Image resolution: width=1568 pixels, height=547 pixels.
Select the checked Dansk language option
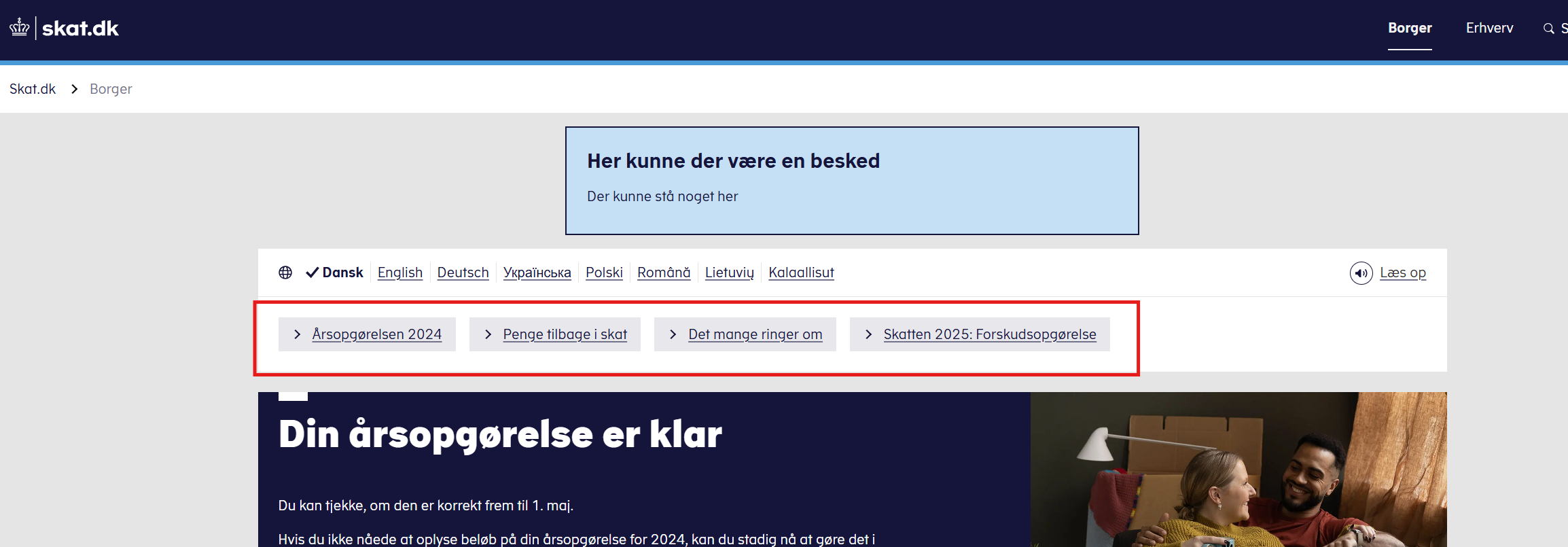[x=335, y=272]
